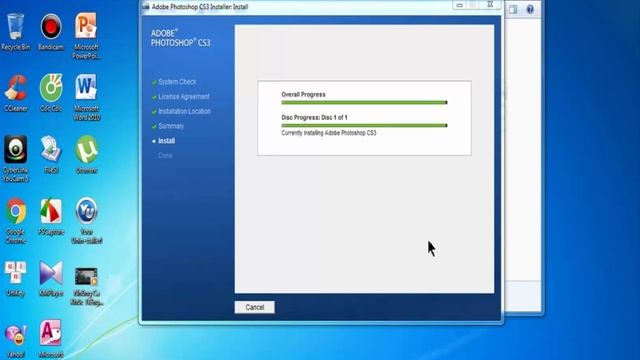Select the Summary step in sidebar

click(x=171, y=126)
